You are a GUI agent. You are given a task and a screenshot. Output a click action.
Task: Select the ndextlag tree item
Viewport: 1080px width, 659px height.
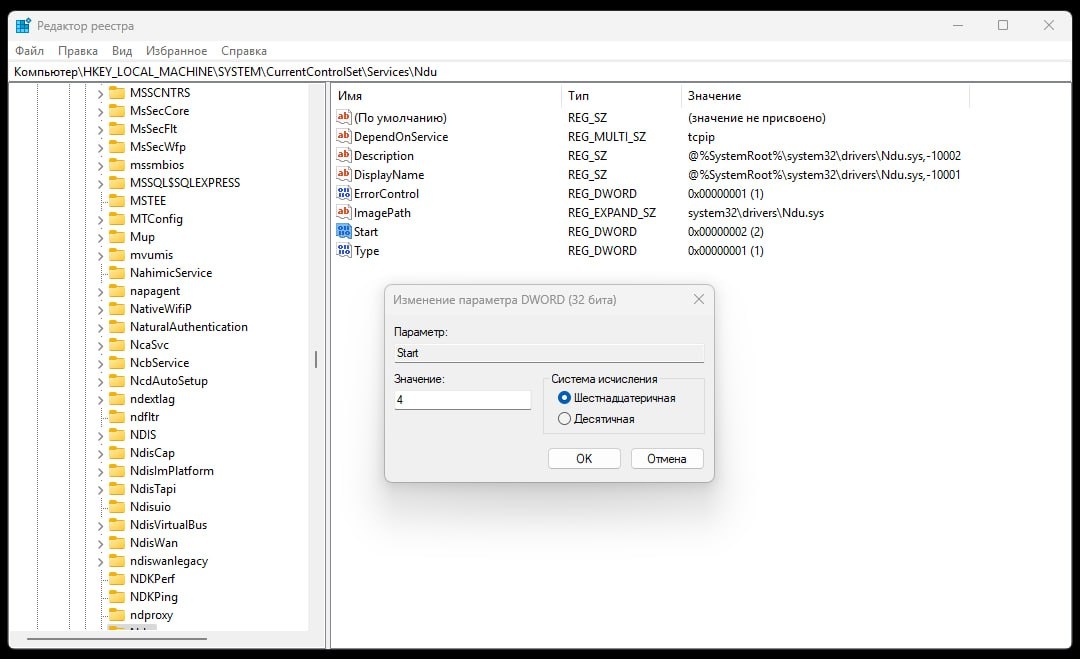[152, 399]
